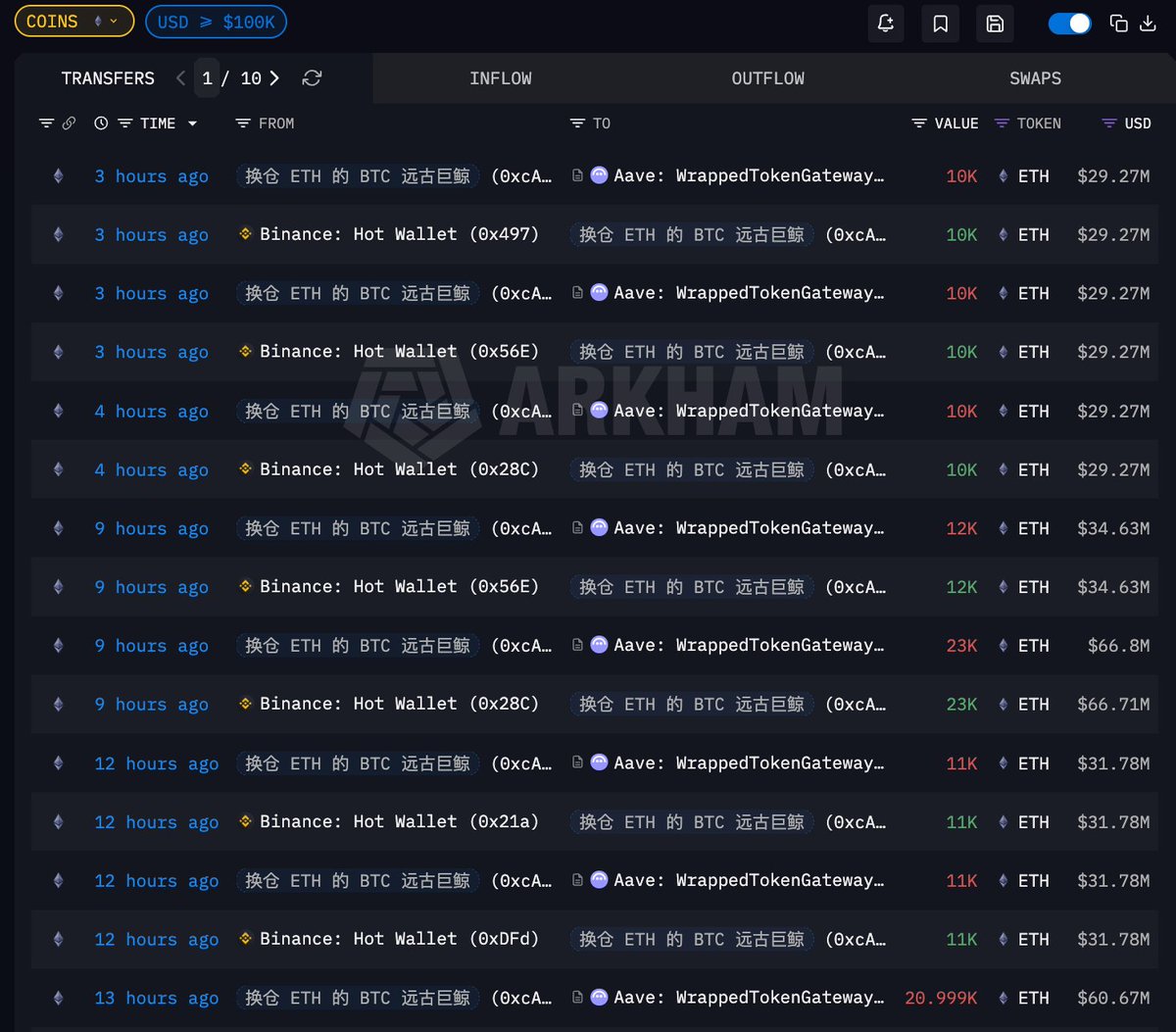Click the ETH token icon in $66.8M row
This screenshot has height=1032, width=1176.
pyautogui.click(x=1003, y=646)
